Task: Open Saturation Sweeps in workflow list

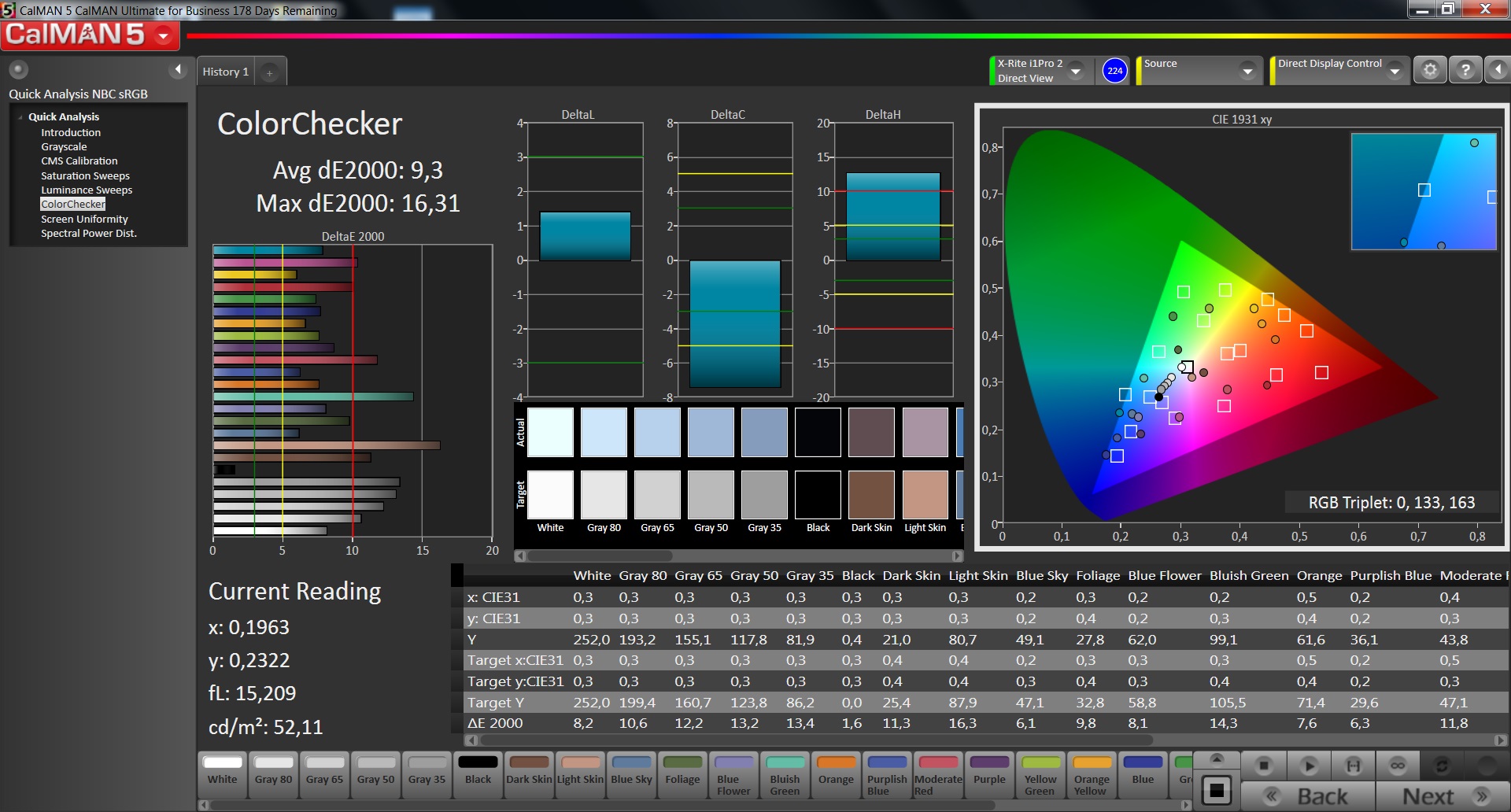Action: coord(85,175)
